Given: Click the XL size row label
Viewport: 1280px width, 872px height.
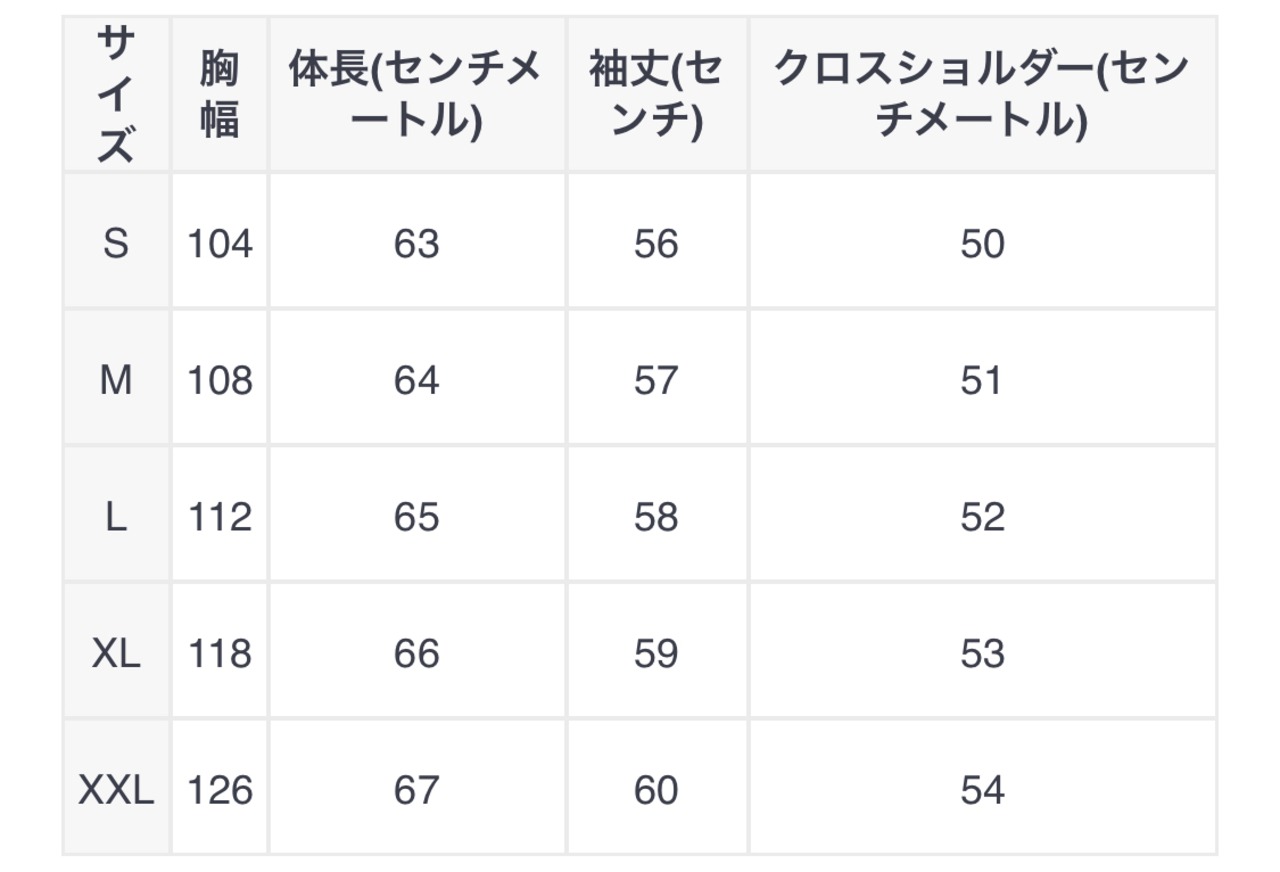Looking at the screenshot, I should [x=116, y=654].
